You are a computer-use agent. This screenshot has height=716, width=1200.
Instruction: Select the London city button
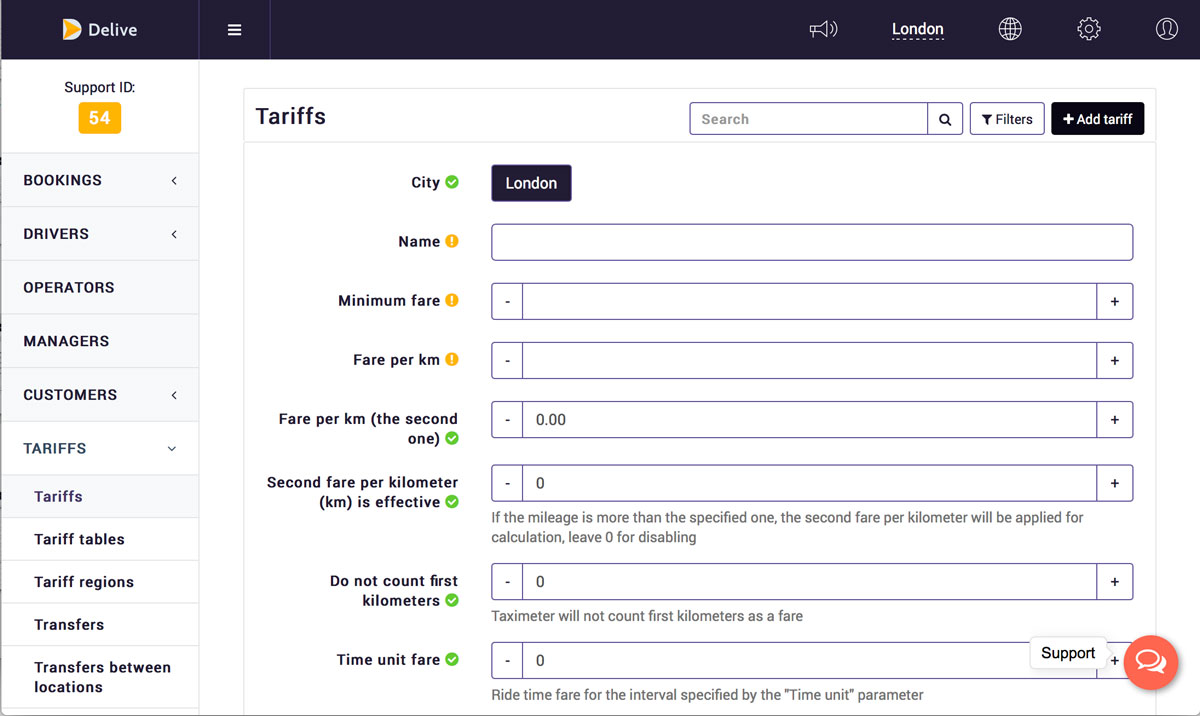(x=531, y=183)
